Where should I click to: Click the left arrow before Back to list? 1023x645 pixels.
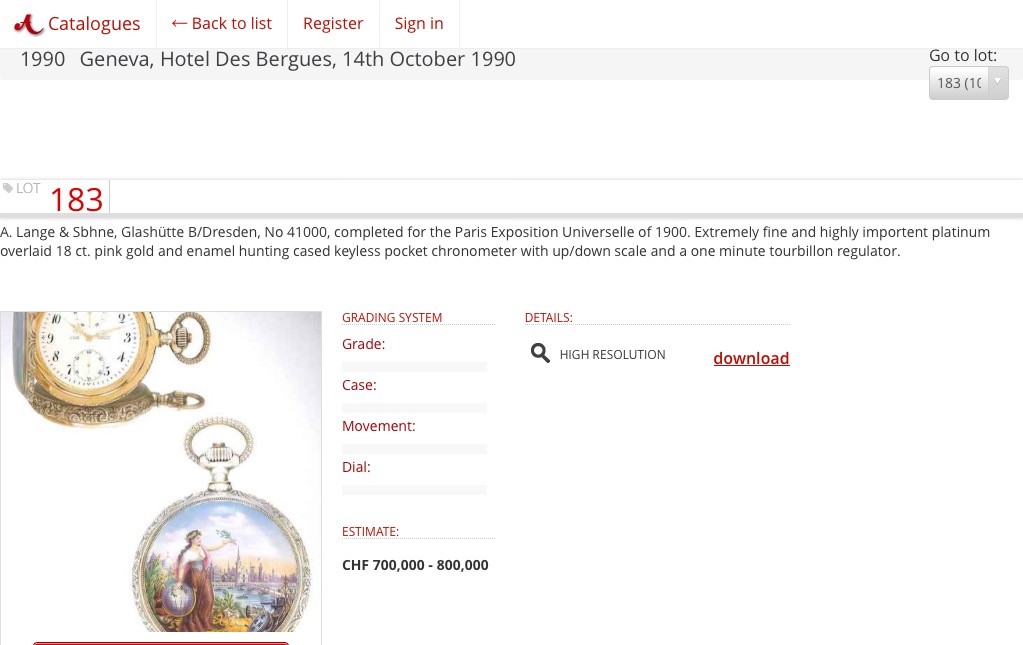click(179, 23)
